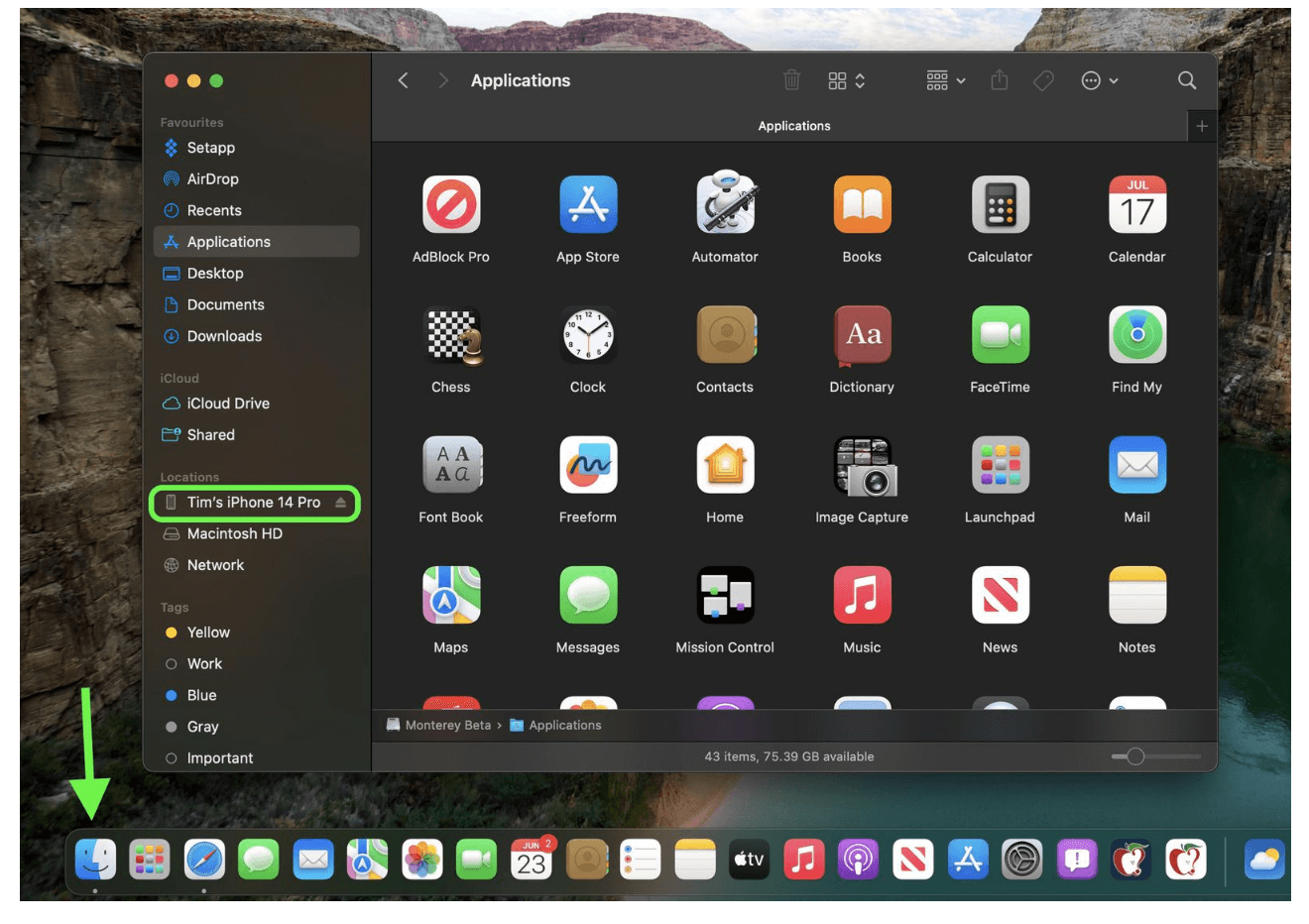Open the Shared folder in the sidebar
Viewport: 1309px width, 924px height.
coord(257,435)
